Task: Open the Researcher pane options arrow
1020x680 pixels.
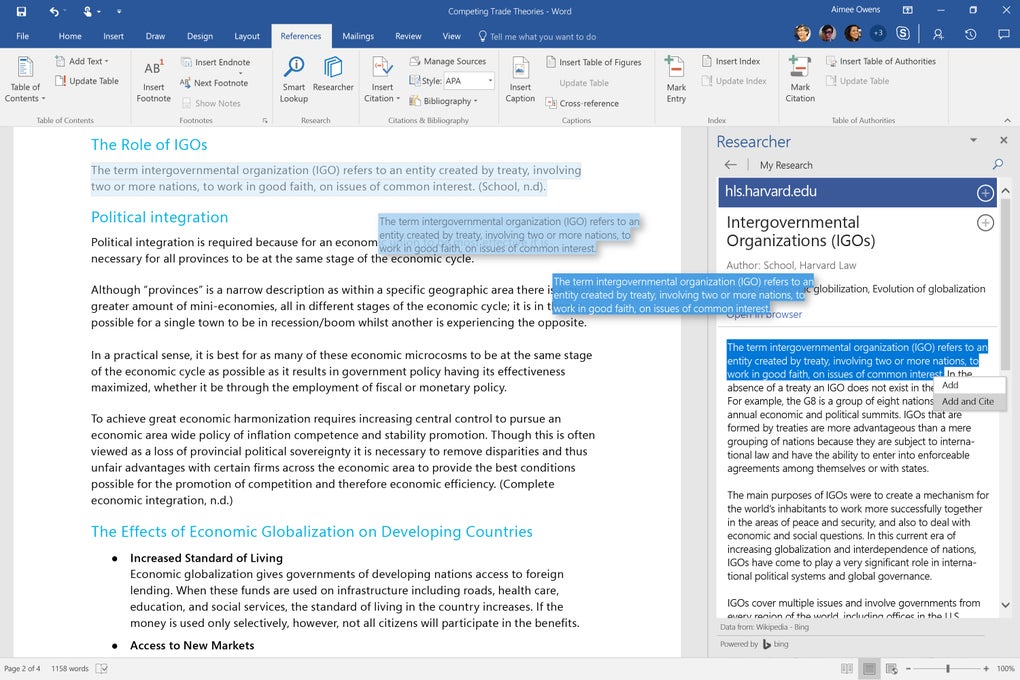Action: click(973, 141)
